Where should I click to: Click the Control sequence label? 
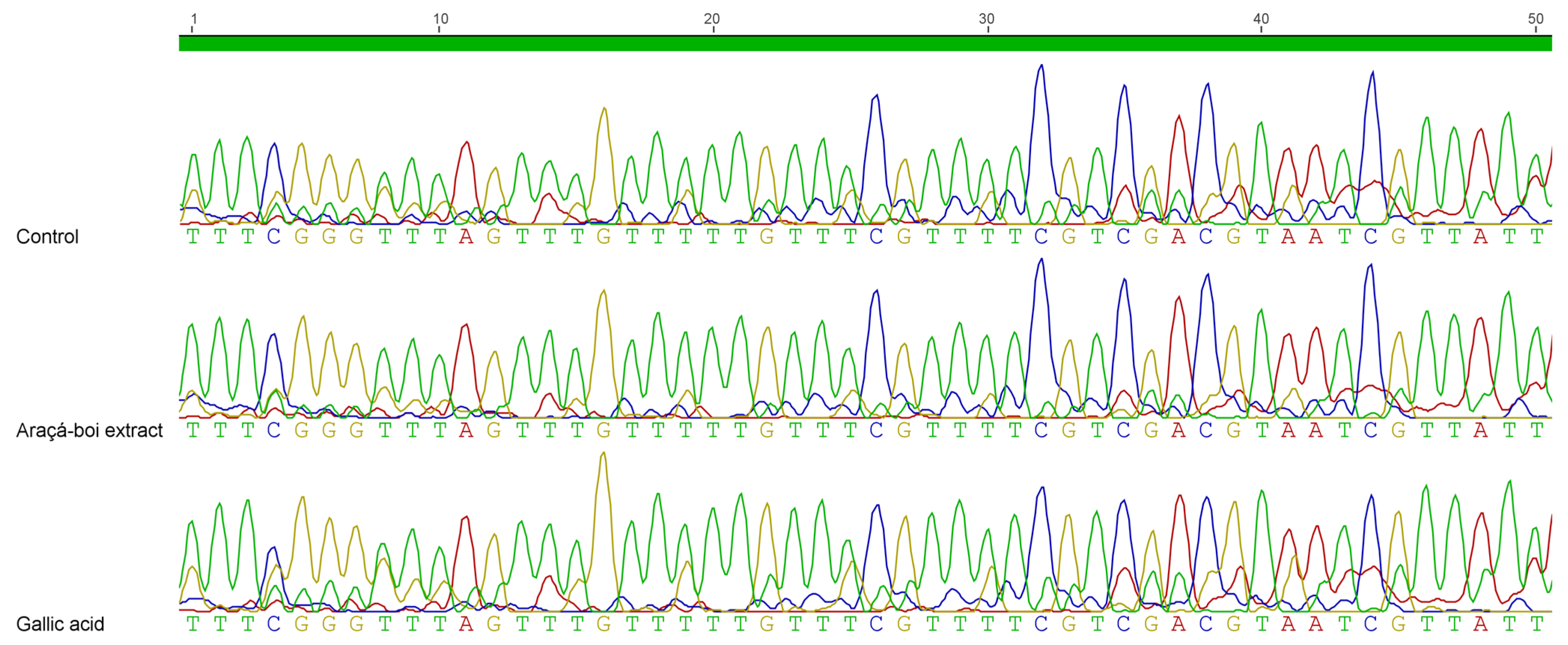point(48,236)
